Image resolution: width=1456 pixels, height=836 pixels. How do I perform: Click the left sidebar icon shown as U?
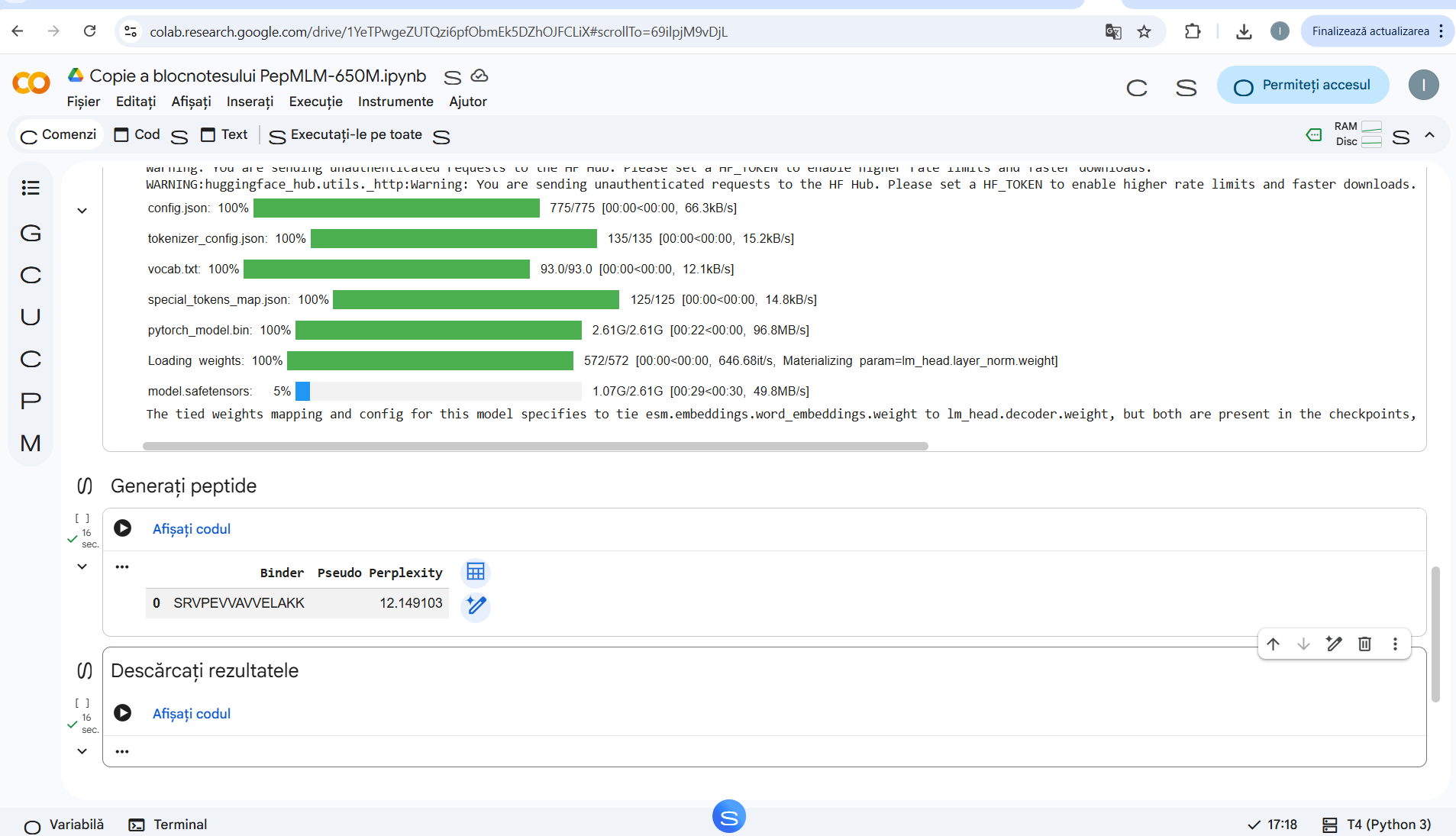(x=31, y=317)
